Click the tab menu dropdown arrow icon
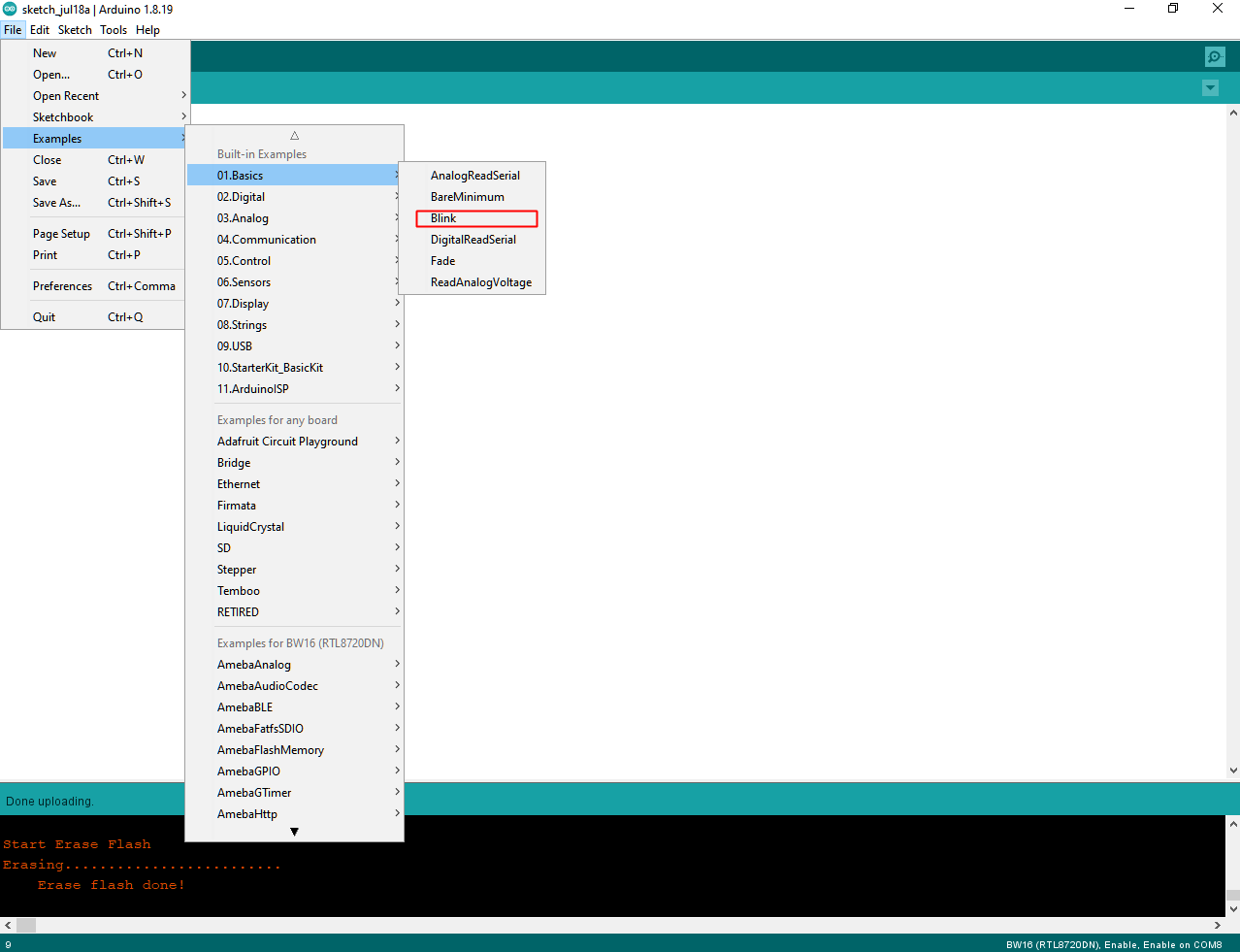Screen dimensions: 1240x952 coord(1210,88)
